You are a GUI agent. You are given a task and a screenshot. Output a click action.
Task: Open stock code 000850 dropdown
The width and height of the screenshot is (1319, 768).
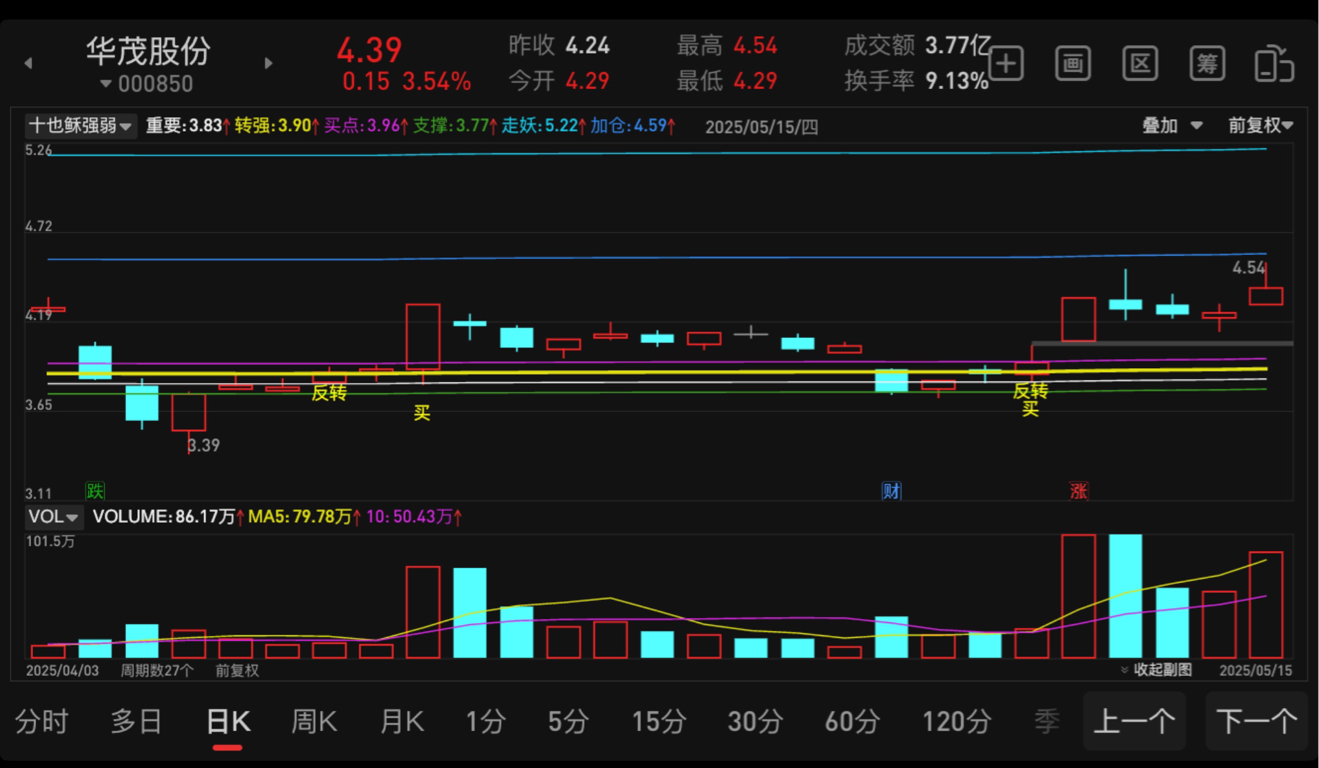(147, 84)
